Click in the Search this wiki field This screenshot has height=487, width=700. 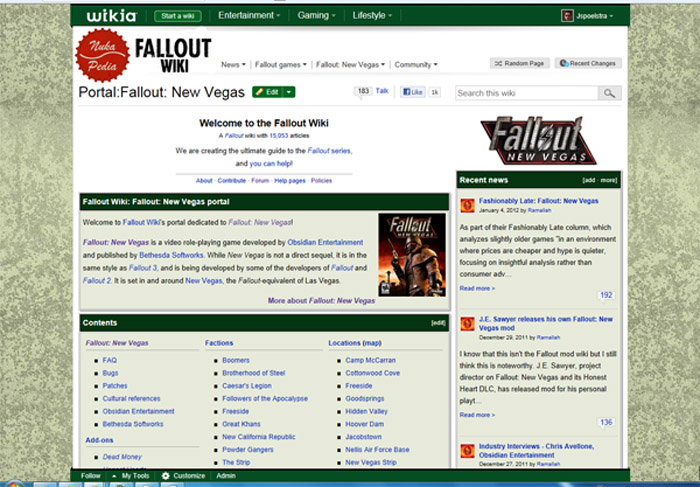coord(526,93)
